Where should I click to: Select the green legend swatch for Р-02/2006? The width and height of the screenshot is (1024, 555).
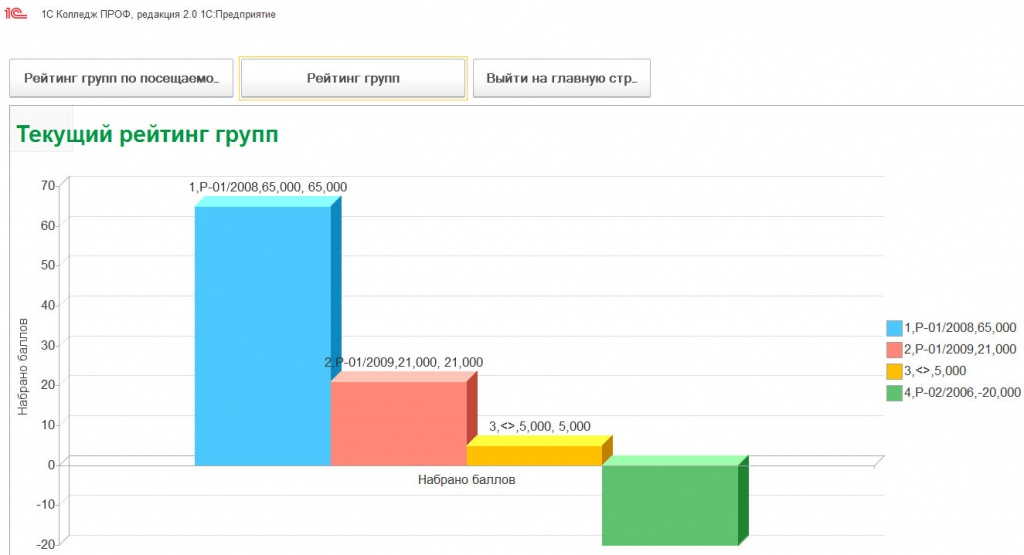[x=894, y=392]
